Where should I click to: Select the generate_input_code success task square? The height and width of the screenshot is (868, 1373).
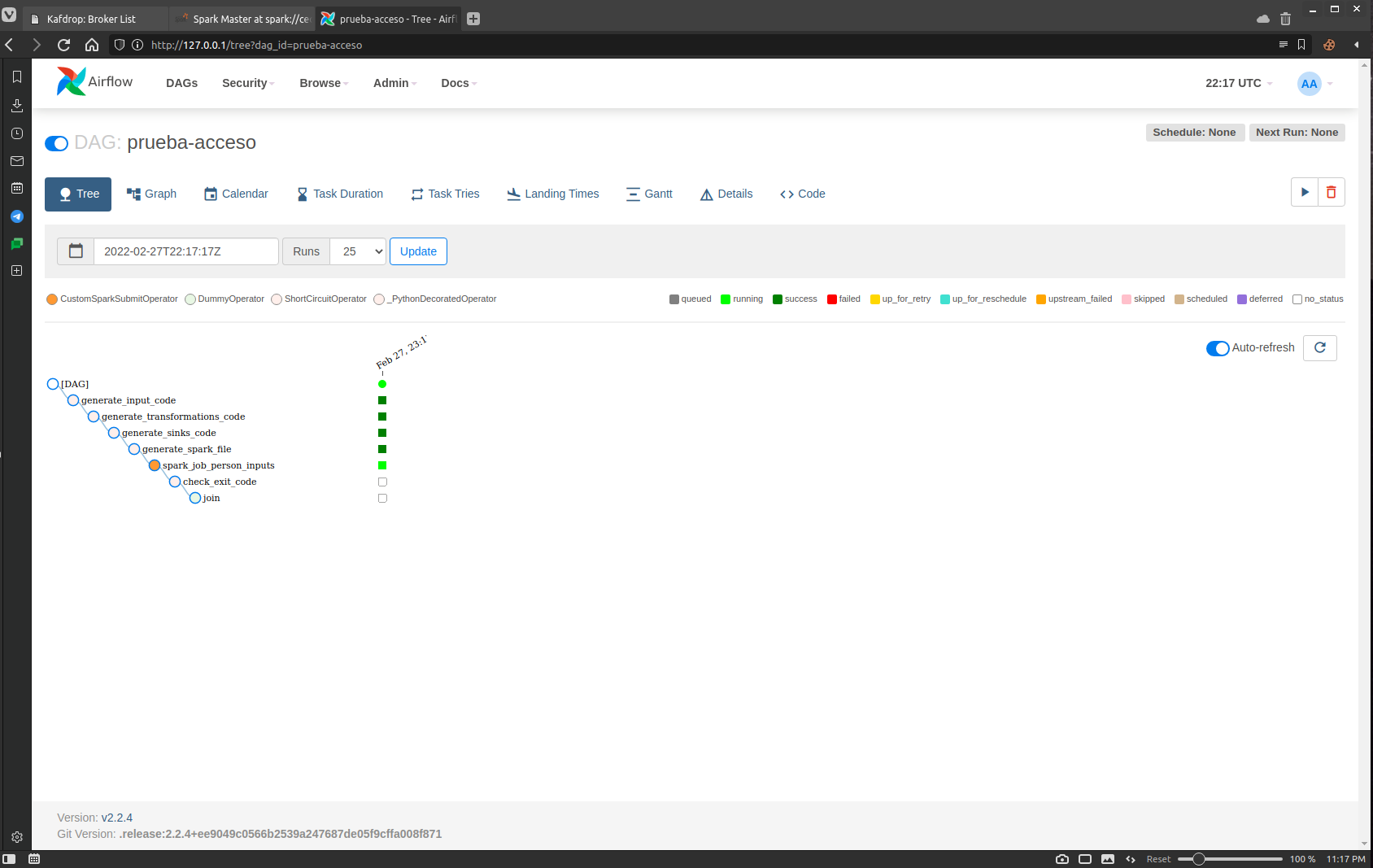pyautogui.click(x=382, y=400)
